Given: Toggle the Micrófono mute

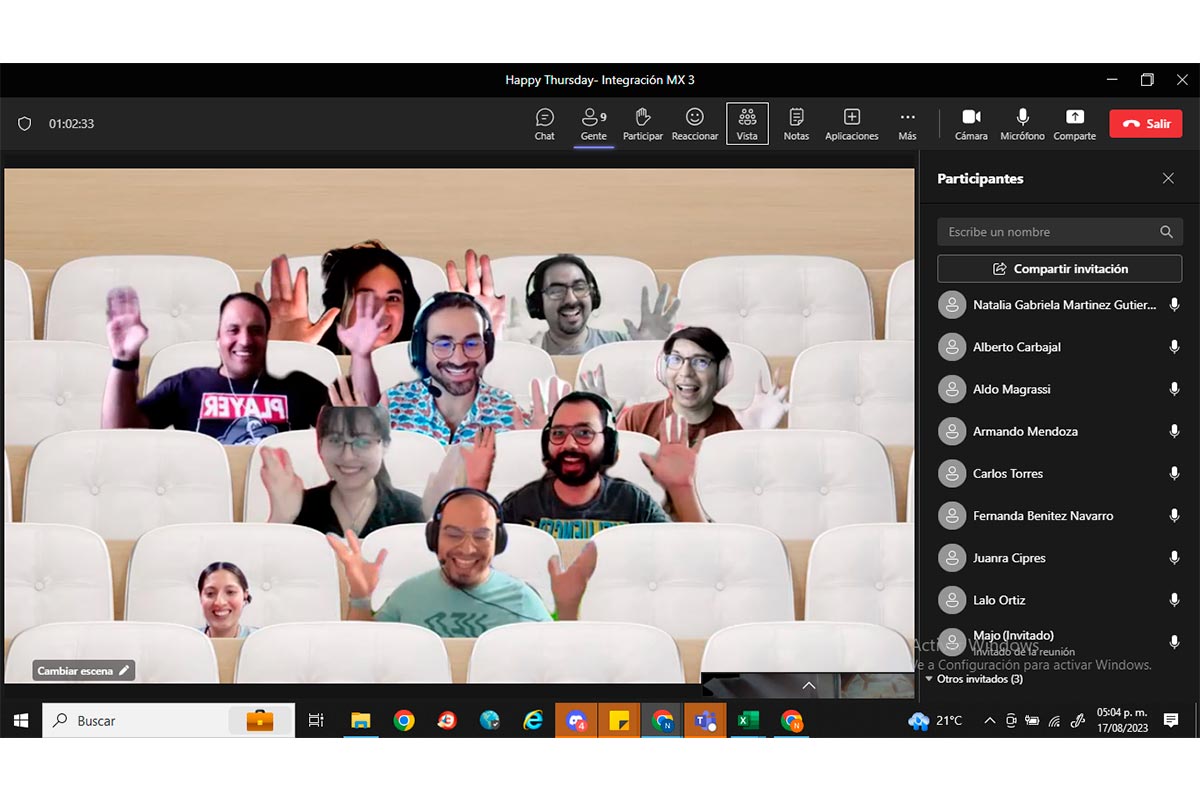Looking at the screenshot, I should click(x=1022, y=124).
